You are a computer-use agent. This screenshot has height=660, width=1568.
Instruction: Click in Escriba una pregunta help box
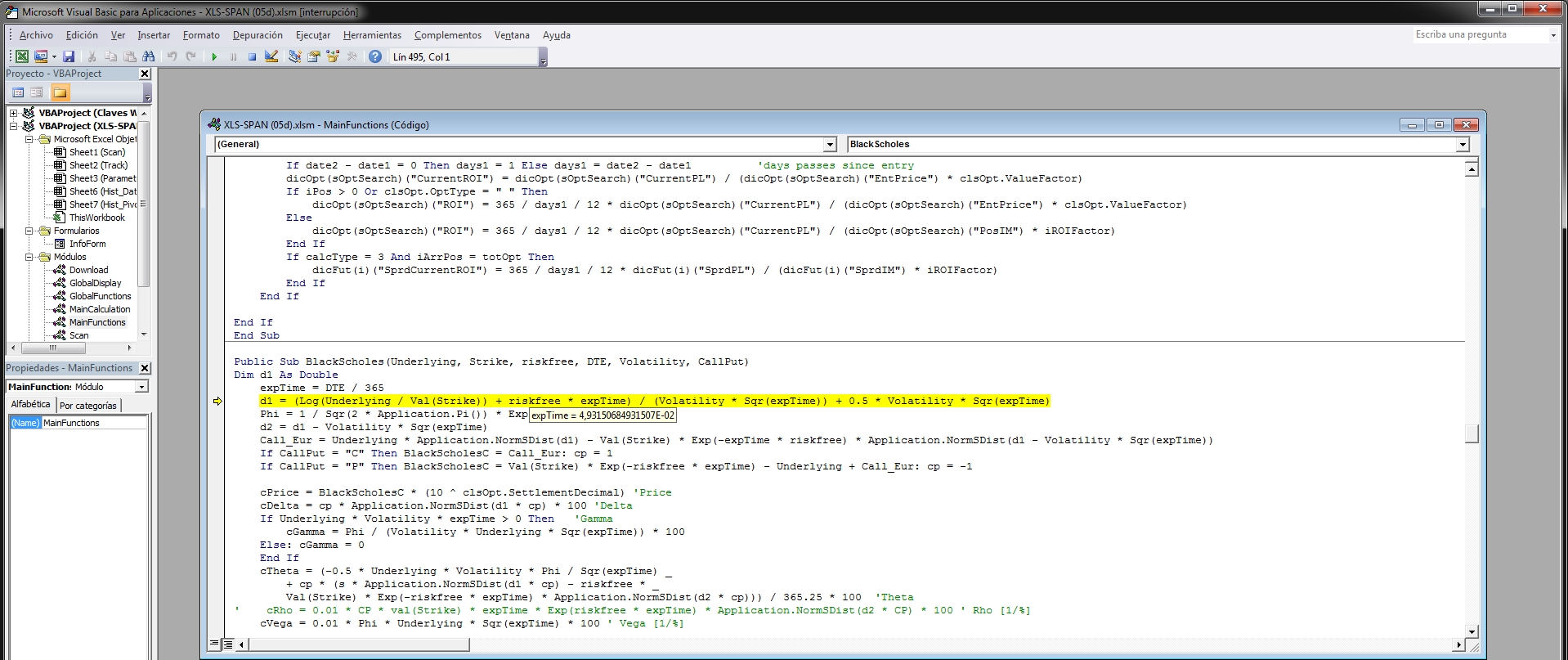[x=1480, y=34]
